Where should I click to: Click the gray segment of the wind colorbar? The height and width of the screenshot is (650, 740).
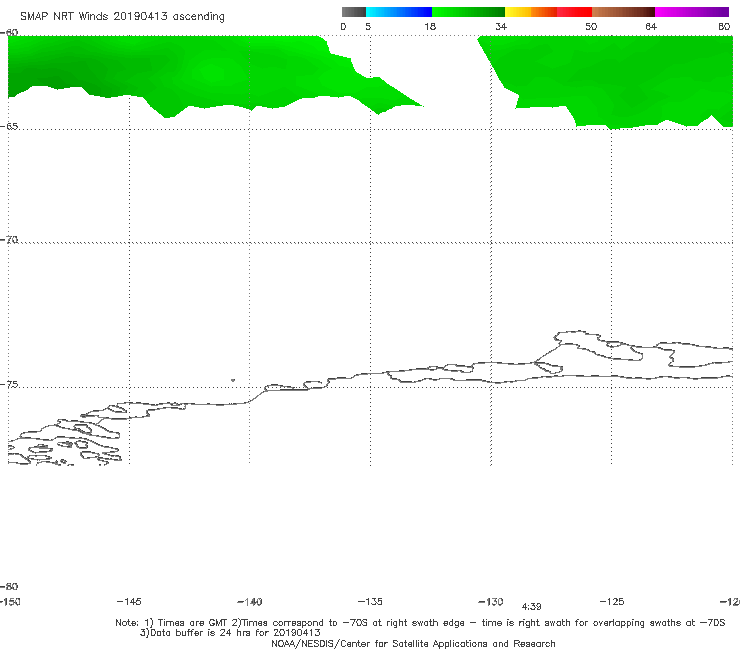[x=354, y=12]
